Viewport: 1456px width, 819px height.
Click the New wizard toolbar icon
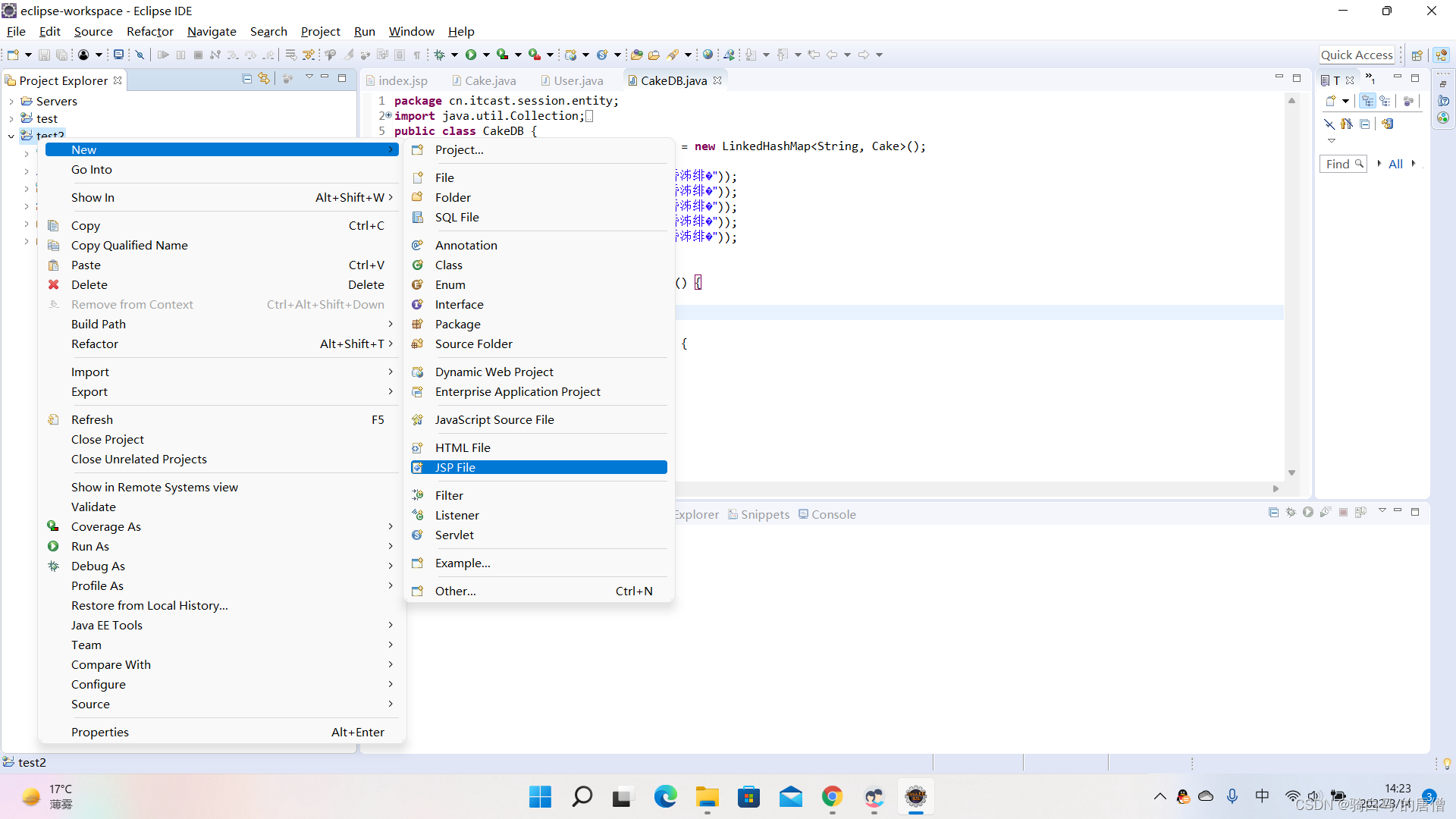tap(13, 55)
